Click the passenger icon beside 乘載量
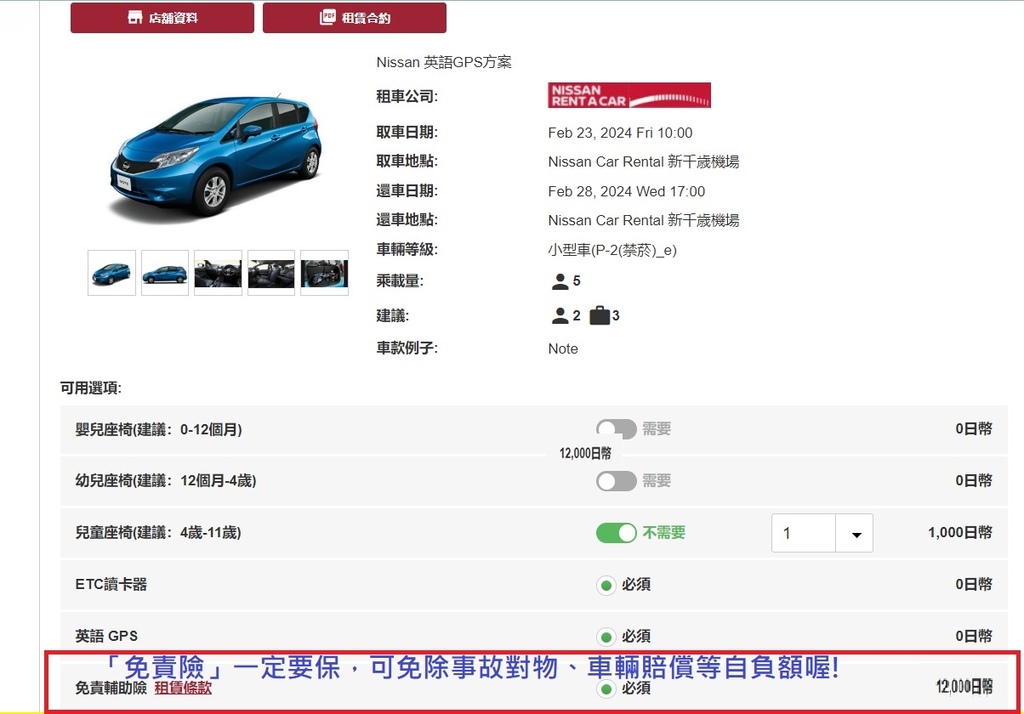This screenshot has height=714, width=1024. [x=560, y=282]
